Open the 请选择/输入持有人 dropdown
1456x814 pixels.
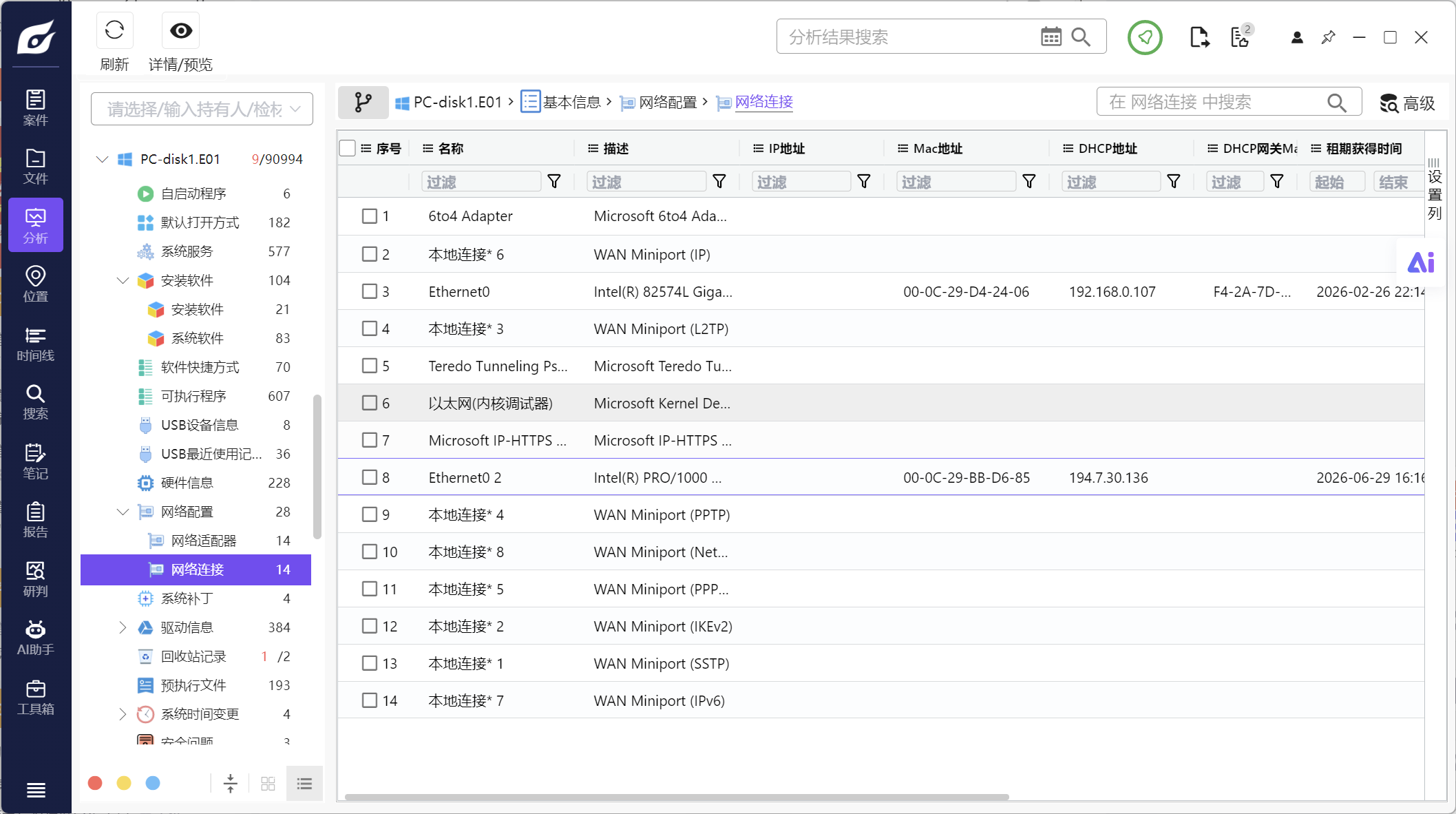coord(202,109)
